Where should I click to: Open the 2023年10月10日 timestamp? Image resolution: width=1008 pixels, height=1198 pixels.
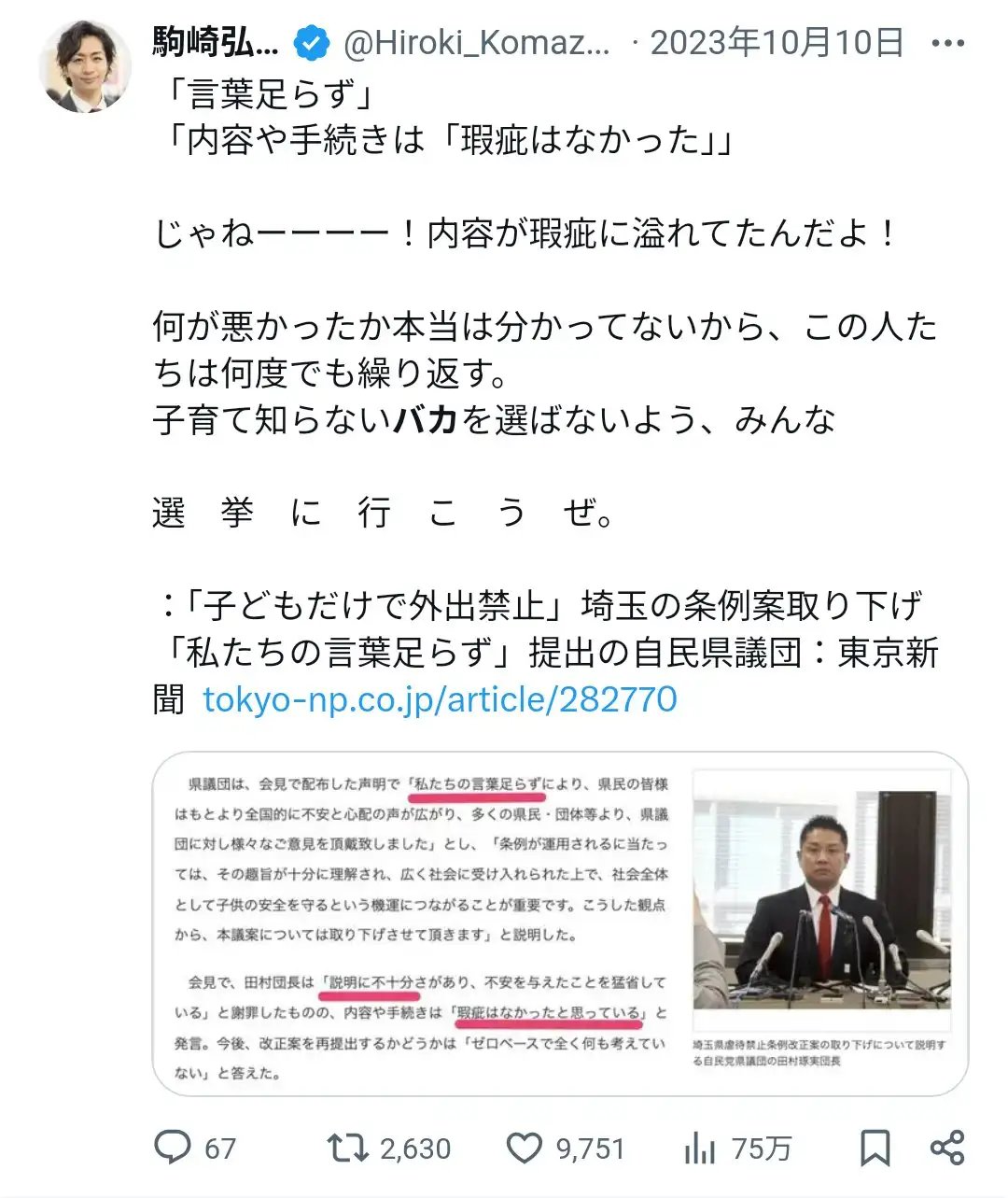tap(777, 43)
